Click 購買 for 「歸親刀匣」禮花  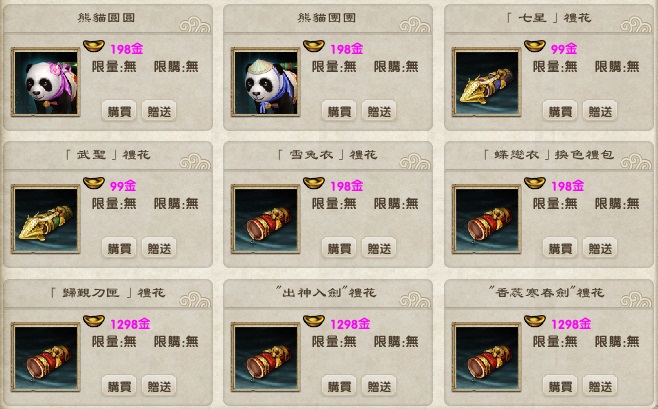(119, 386)
